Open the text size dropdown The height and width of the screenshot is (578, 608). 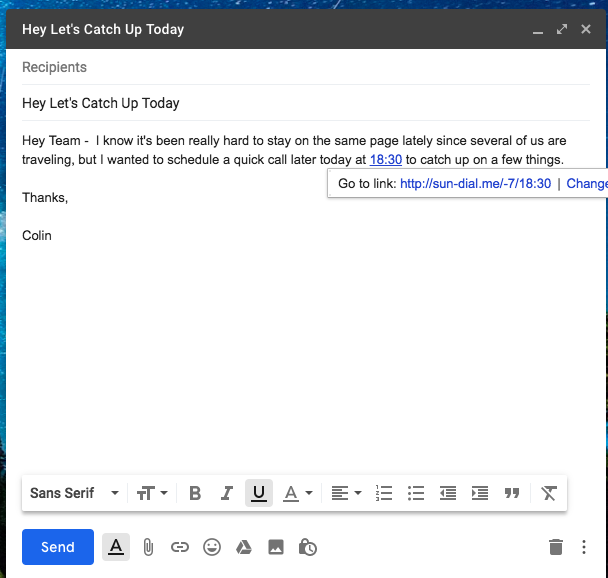pyautogui.click(x=152, y=493)
